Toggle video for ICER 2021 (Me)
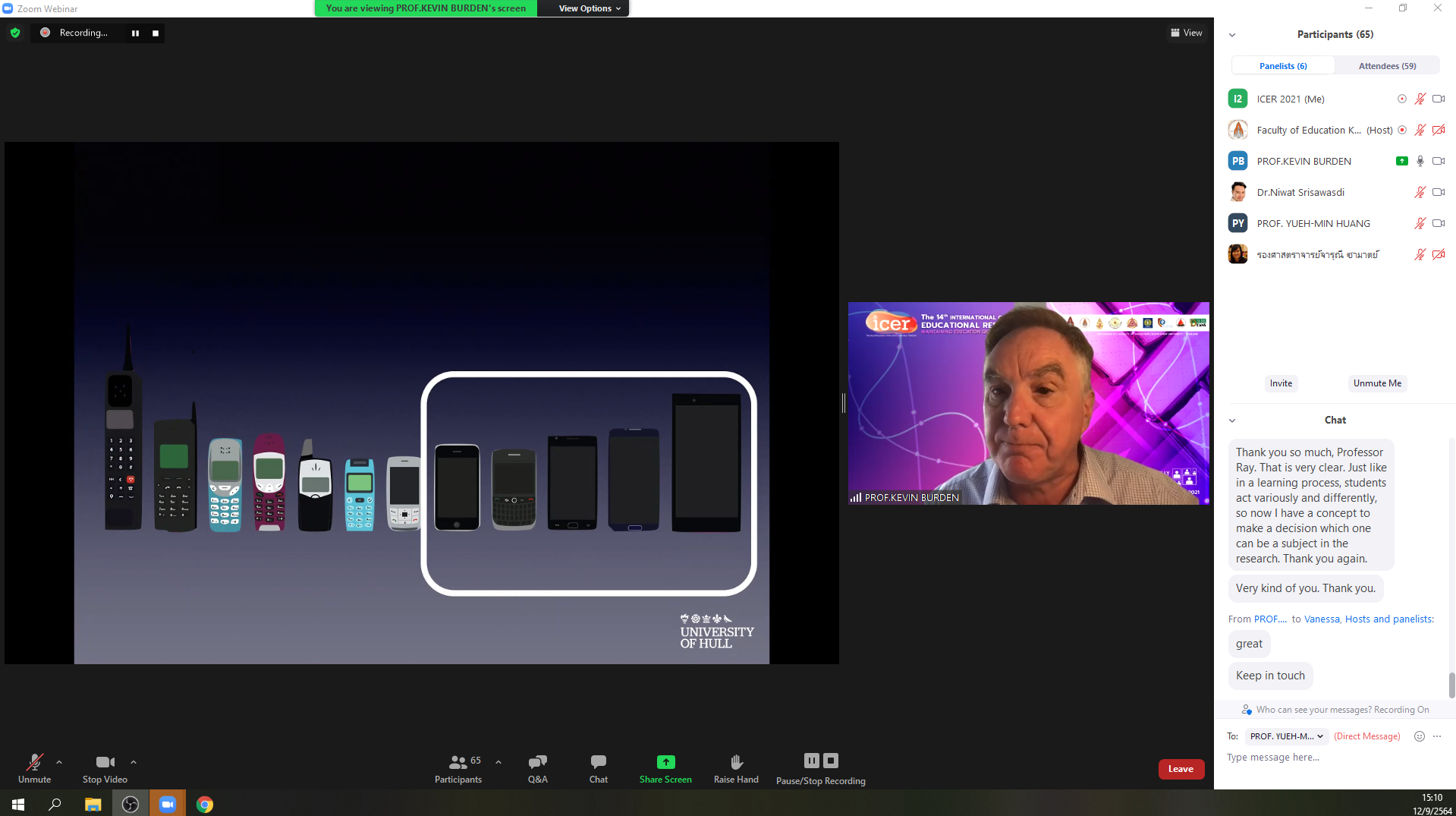Image resolution: width=1456 pixels, height=816 pixels. click(x=1438, y=99)
